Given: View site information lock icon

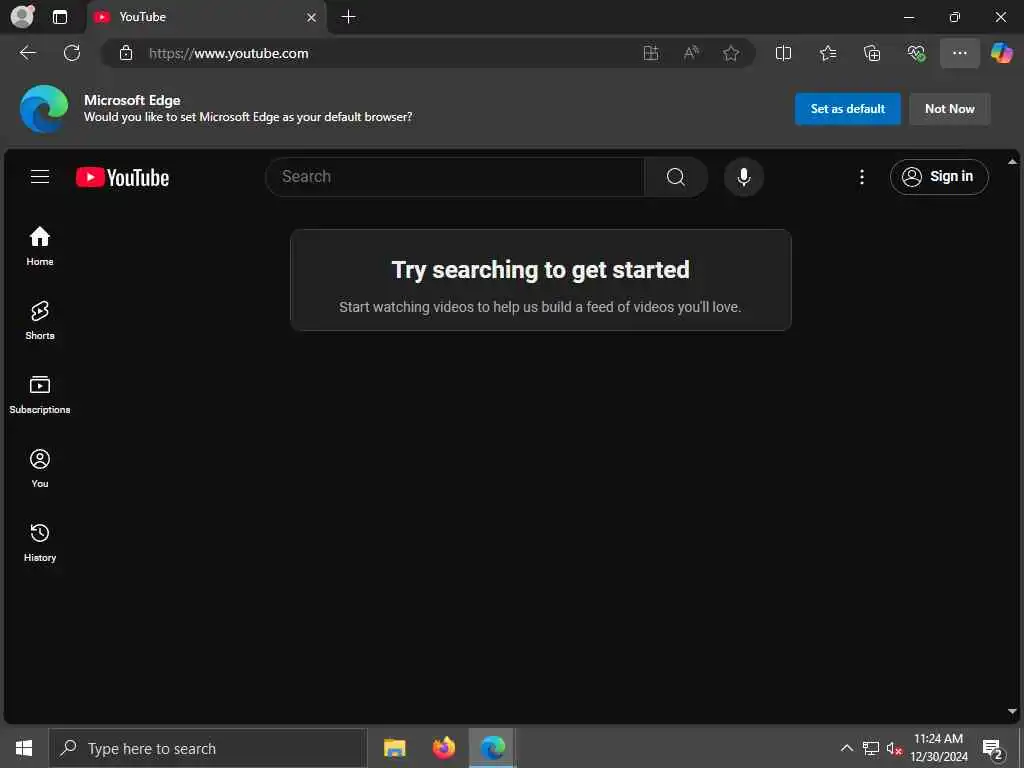Looking at the screenshot, I should click(x=126, y=53).
